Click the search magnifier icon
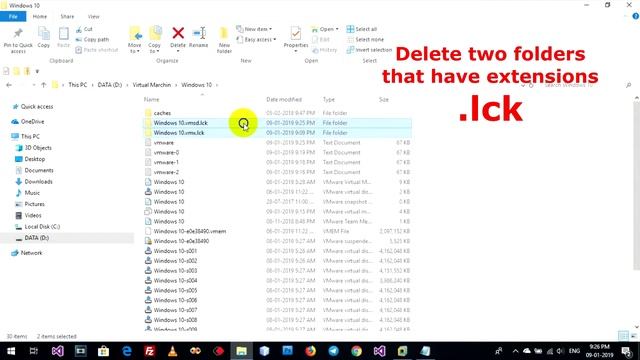The height and width of the screenshot is (360, 640). pos(629,85)
